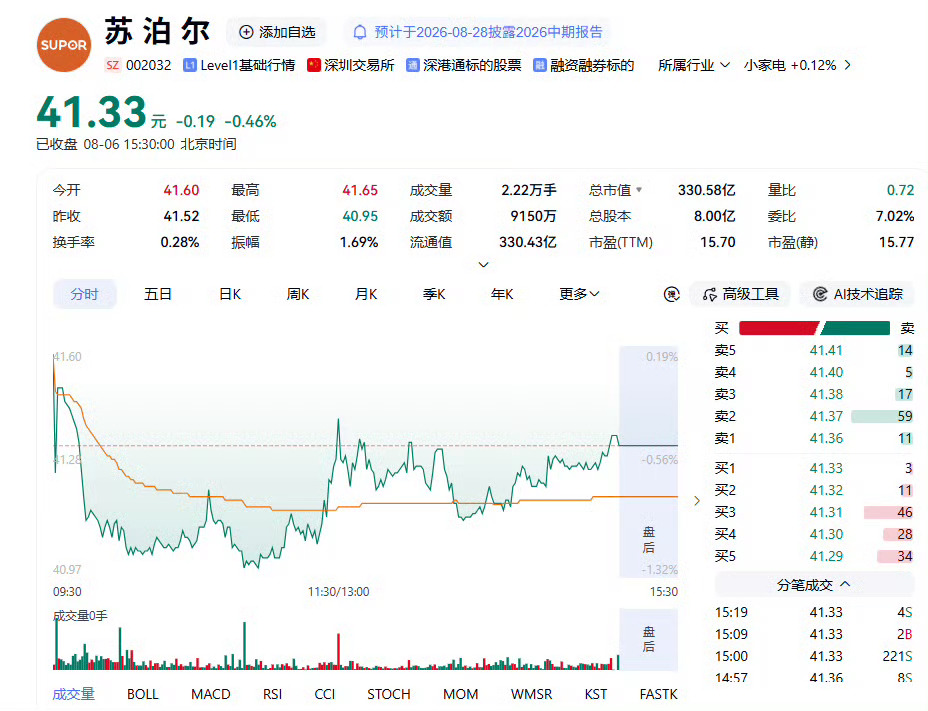Select the BOLL indicator
This screenshot has height=711, width=928.
point(143,694)
